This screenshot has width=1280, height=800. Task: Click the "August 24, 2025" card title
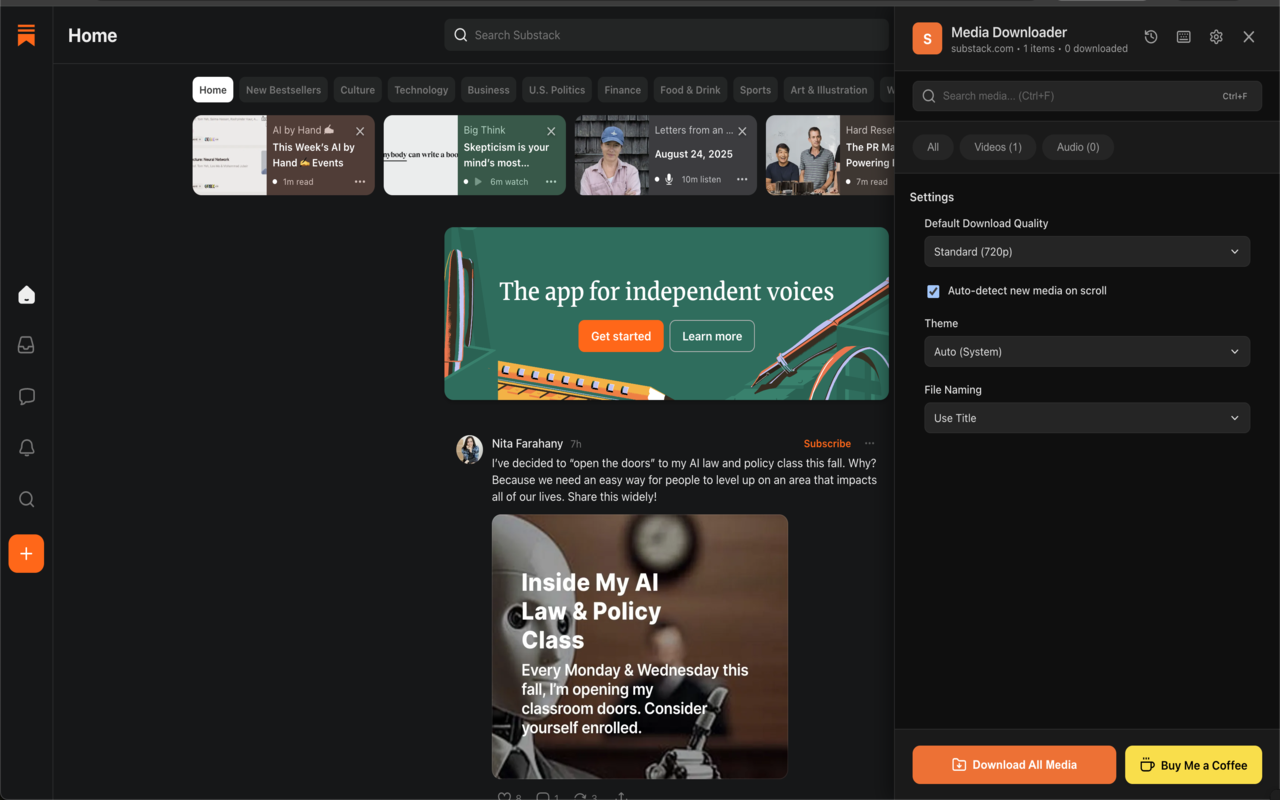coord(694,154)
